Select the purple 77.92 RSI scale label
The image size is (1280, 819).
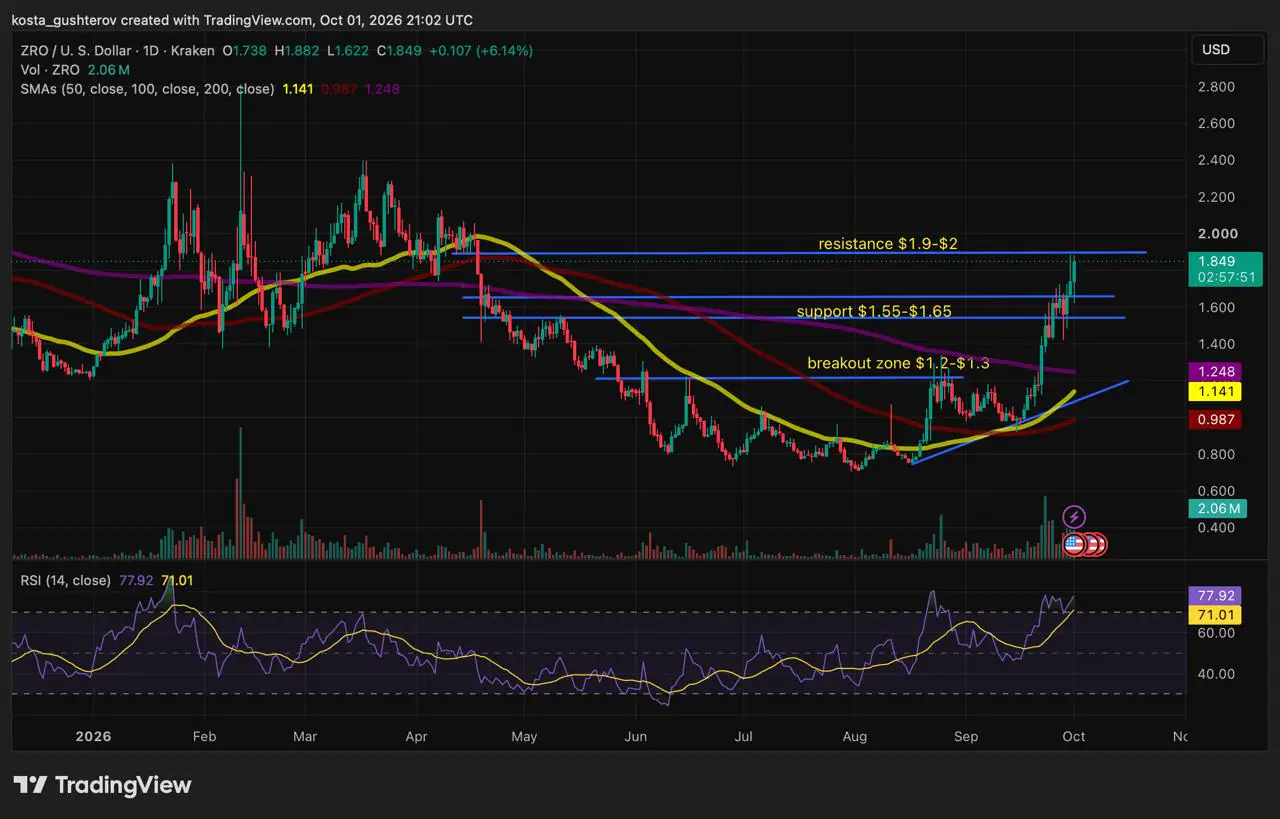coord(1215,594)
